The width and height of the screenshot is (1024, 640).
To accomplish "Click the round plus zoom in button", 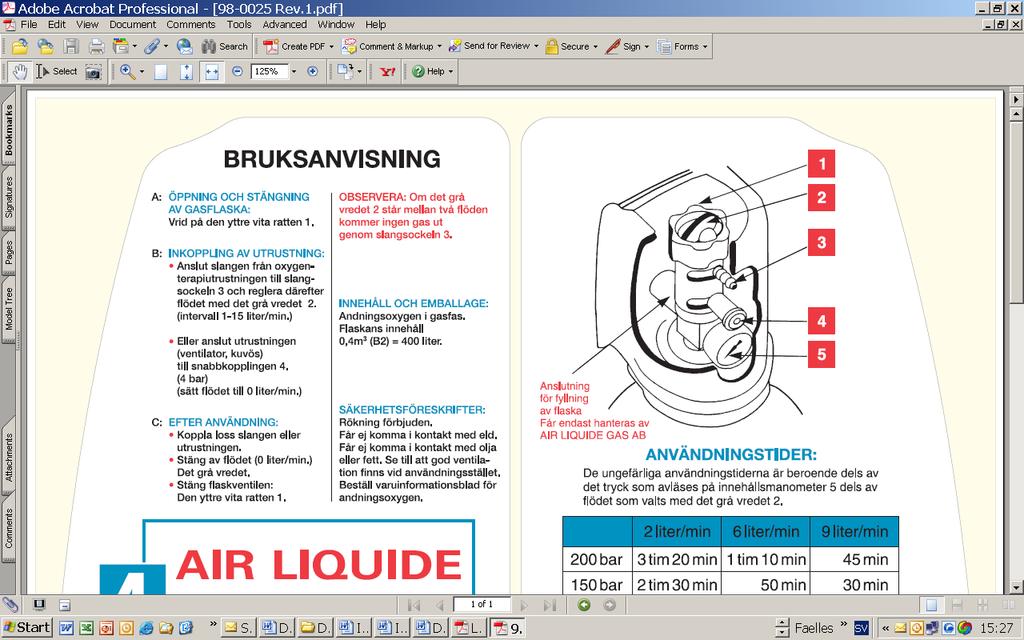I will point(313,71).
